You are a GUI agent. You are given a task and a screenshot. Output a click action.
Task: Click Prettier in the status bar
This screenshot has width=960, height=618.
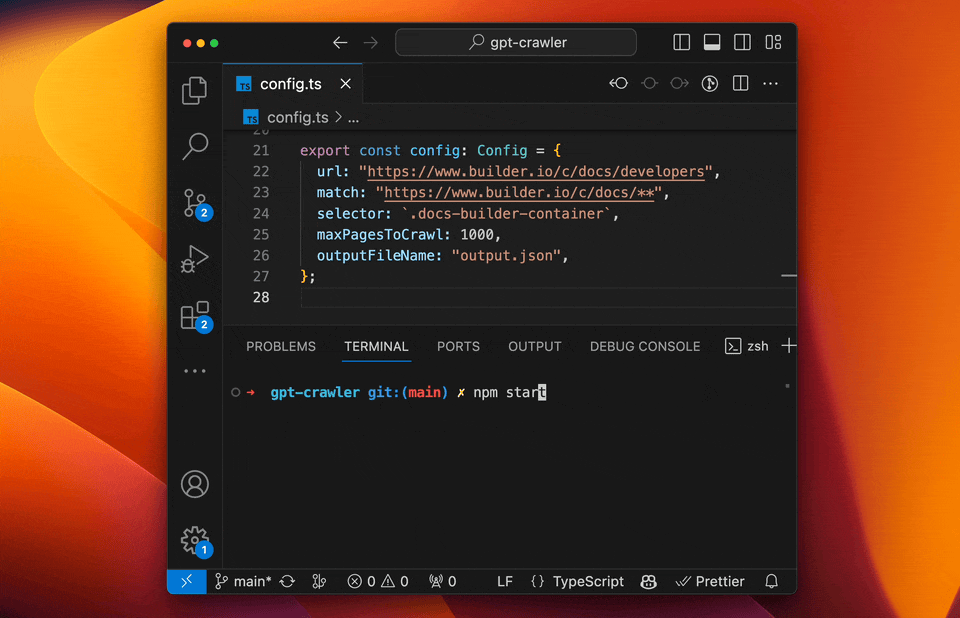point(710,581)
